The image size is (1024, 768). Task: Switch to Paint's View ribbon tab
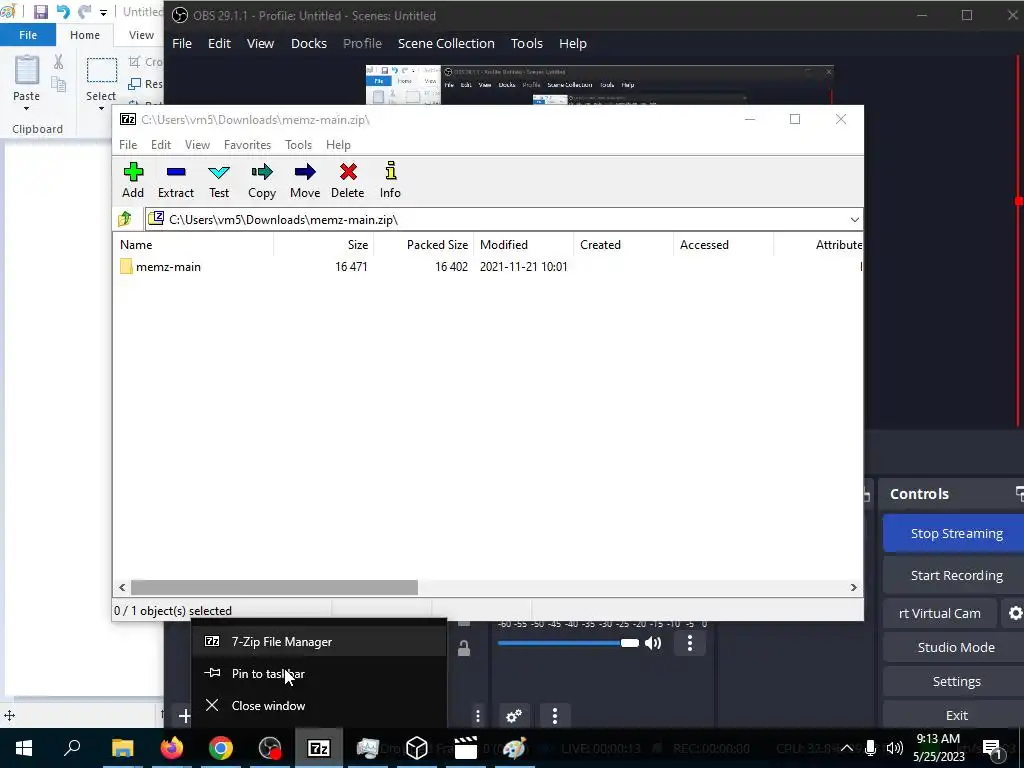141,35
